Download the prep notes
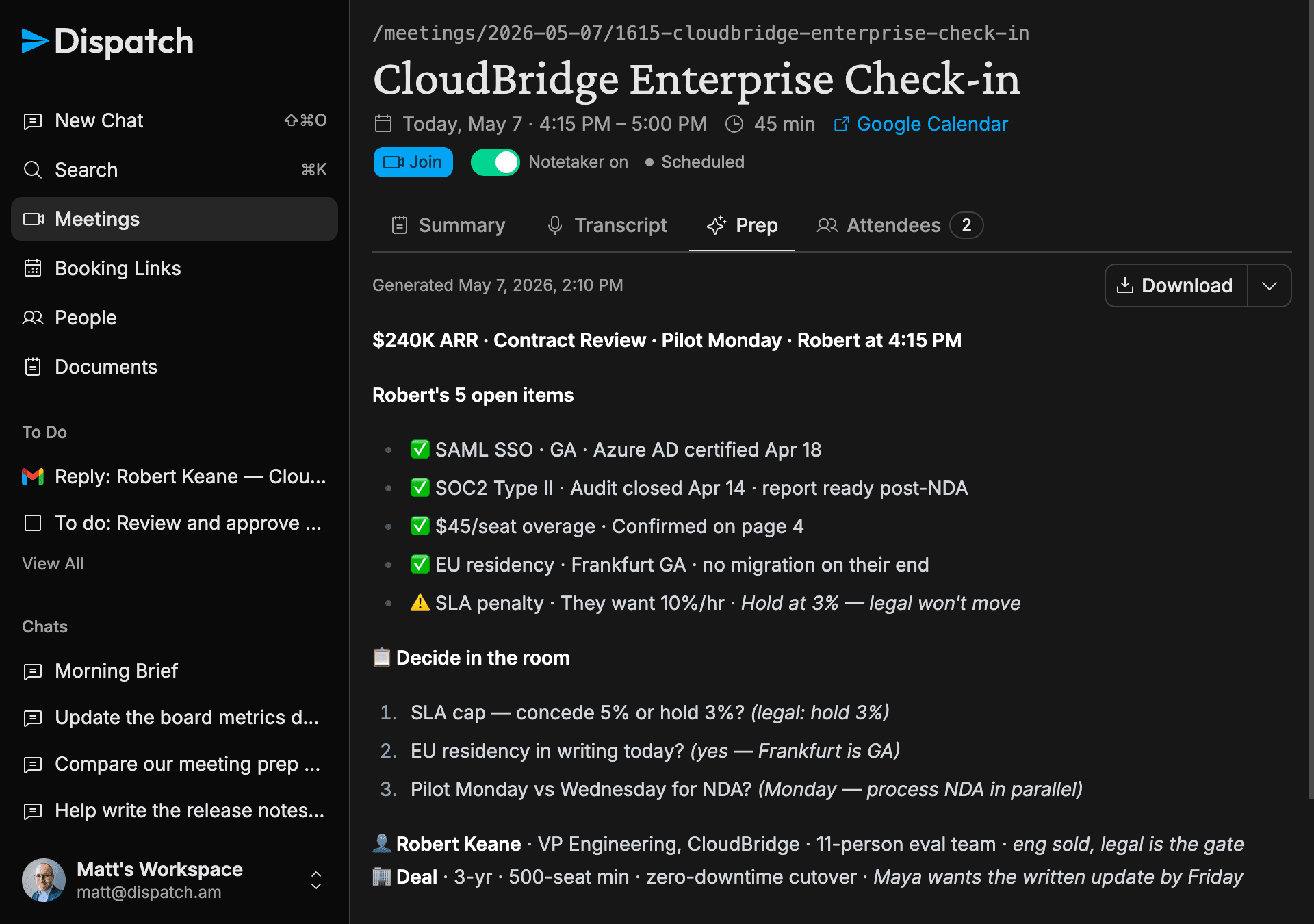Viewport: 1314px width, 924px height. tap(1176, 285)
